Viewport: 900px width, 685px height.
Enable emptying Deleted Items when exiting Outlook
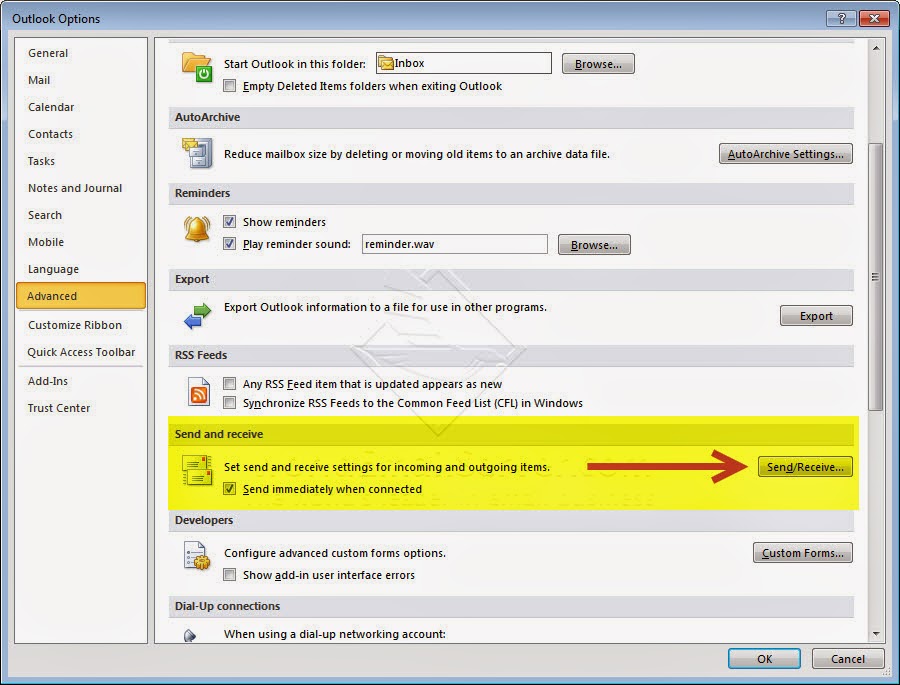click(229, 86)
